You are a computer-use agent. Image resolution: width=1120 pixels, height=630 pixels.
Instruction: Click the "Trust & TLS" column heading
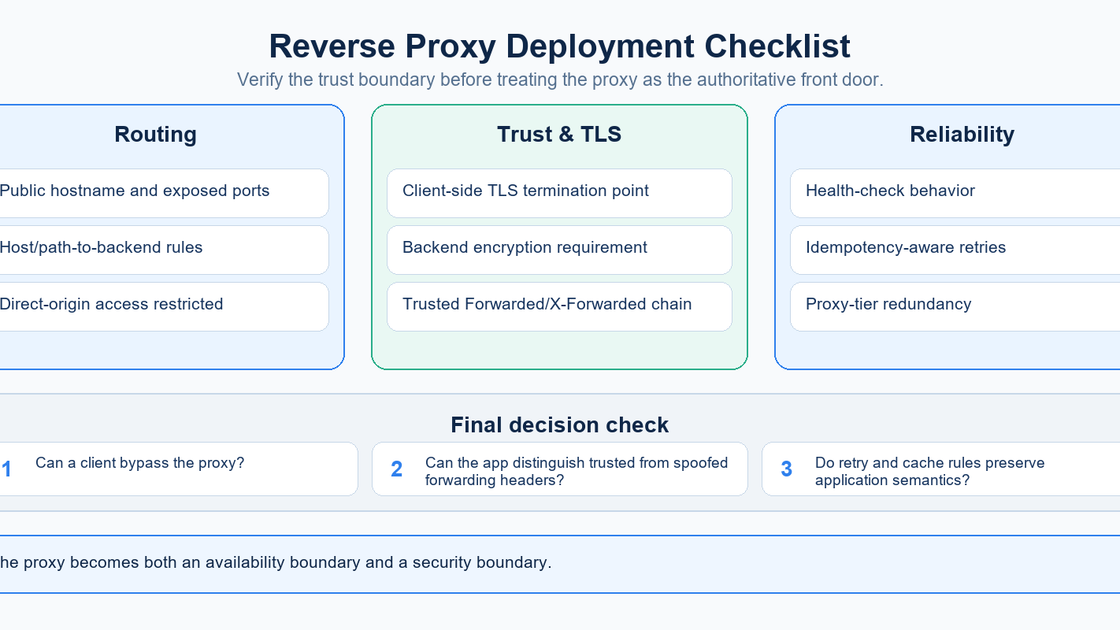(559, 134)
